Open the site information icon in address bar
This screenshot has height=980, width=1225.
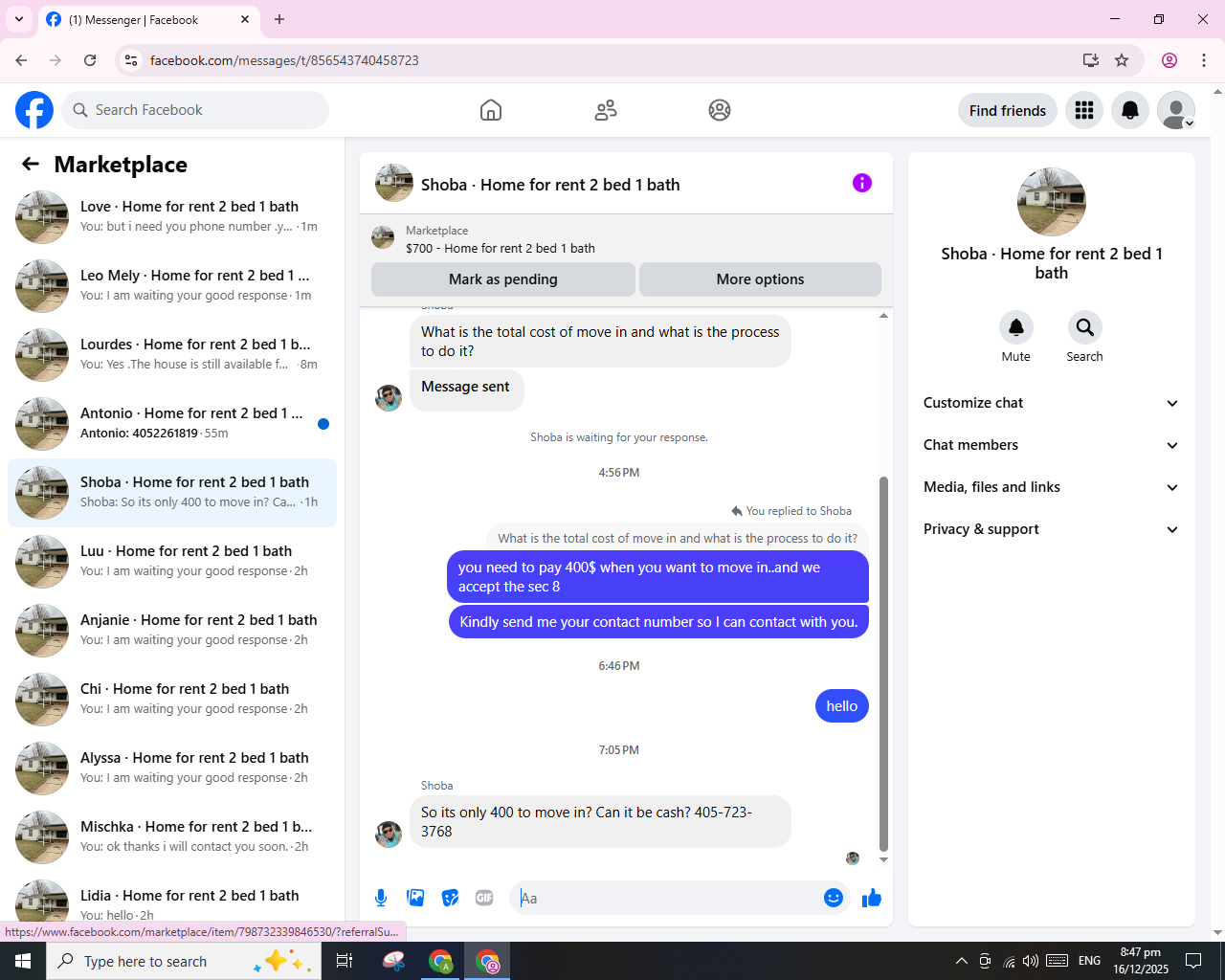131,60
